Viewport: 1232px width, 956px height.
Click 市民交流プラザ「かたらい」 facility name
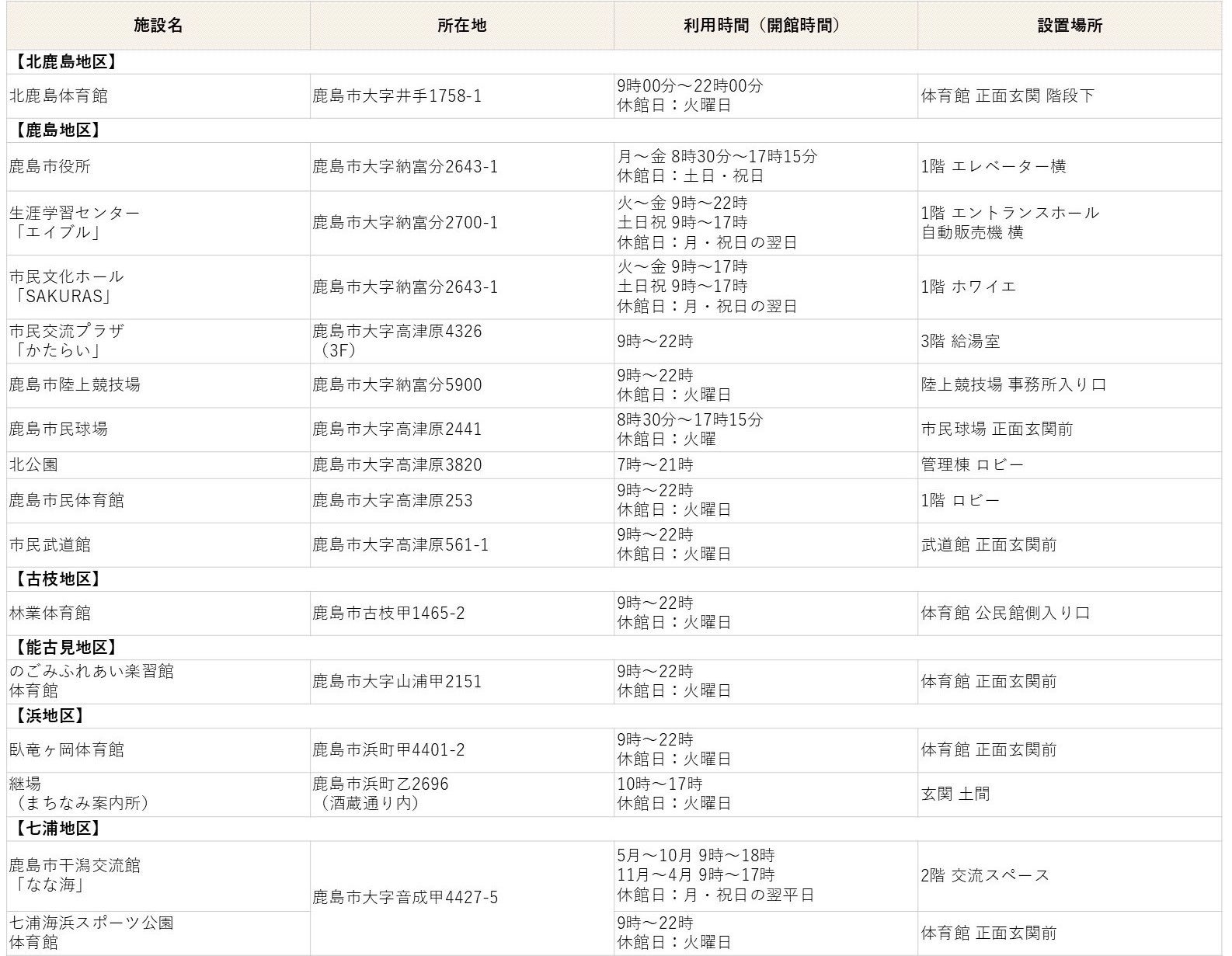pos(67,341)
